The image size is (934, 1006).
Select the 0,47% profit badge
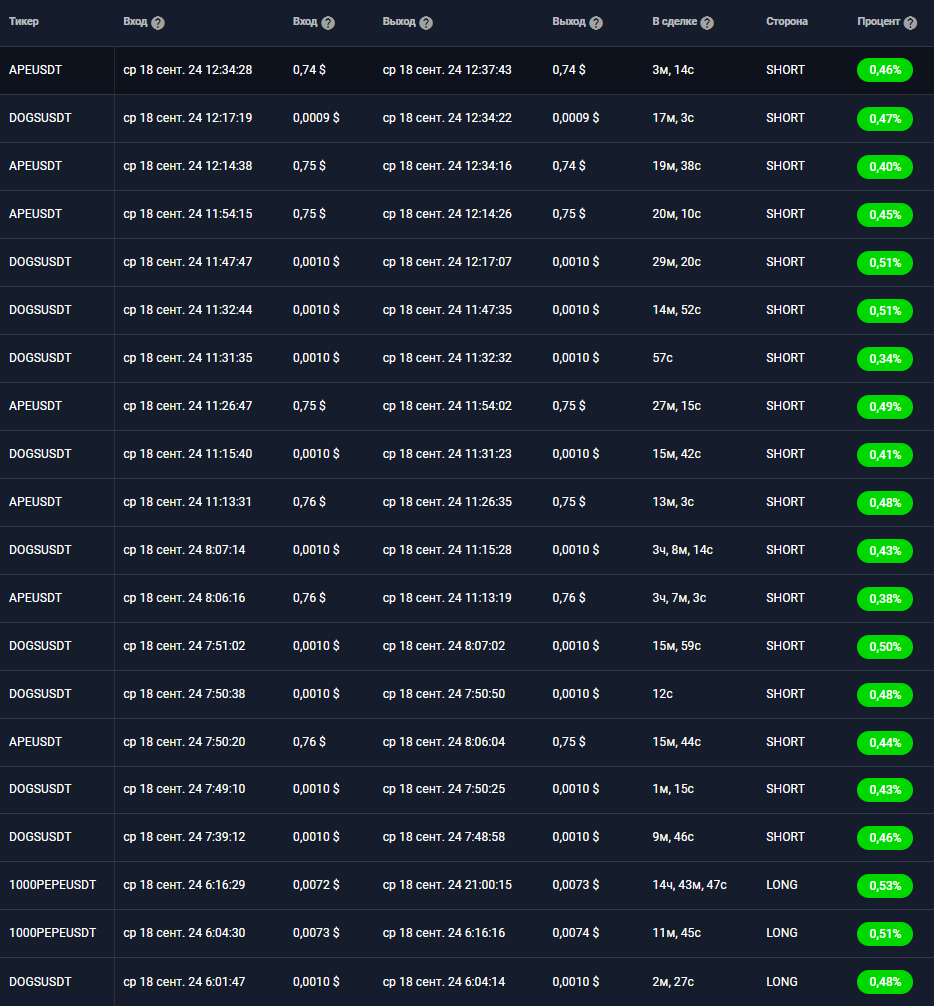tap(885, 119)
